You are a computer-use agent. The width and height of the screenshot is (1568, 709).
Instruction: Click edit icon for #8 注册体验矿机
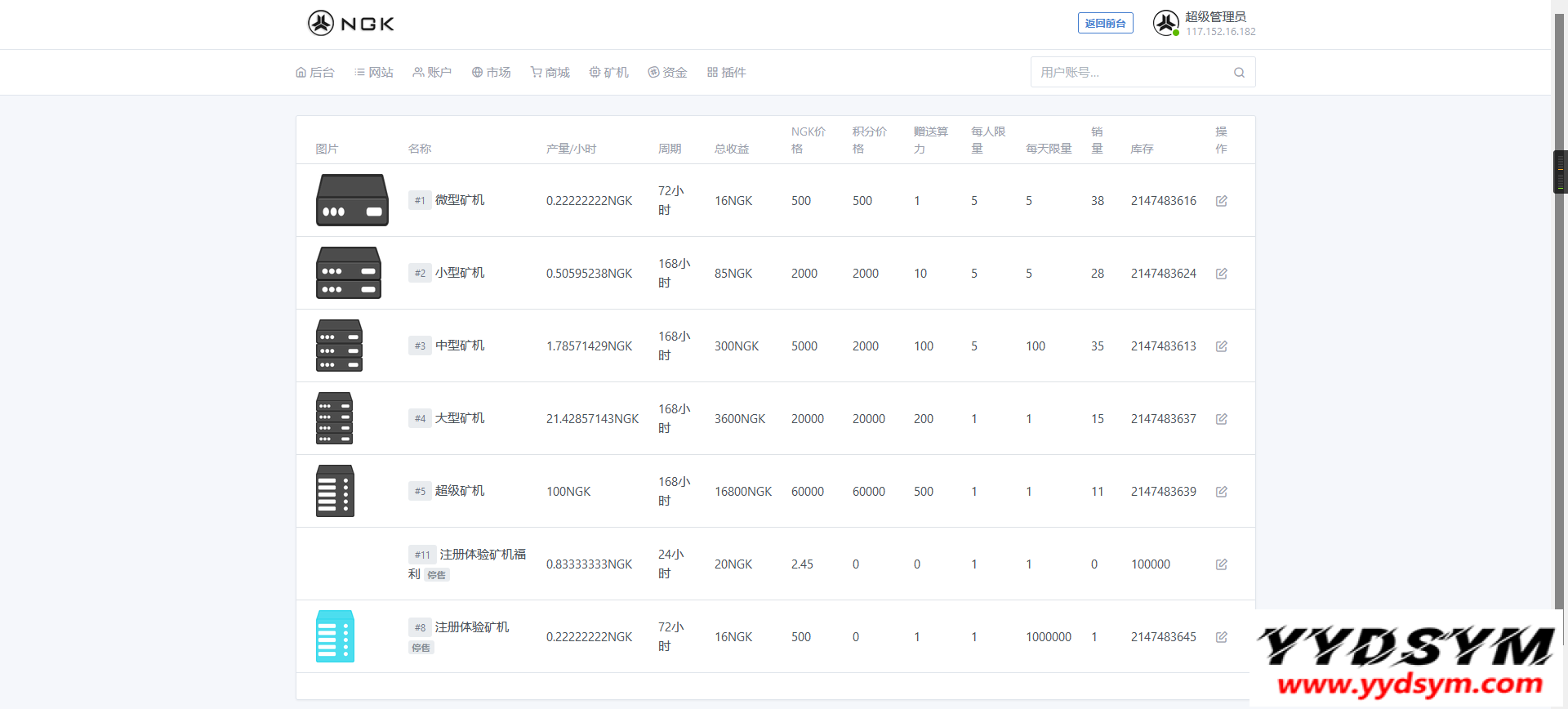[x=1221, y=637]
